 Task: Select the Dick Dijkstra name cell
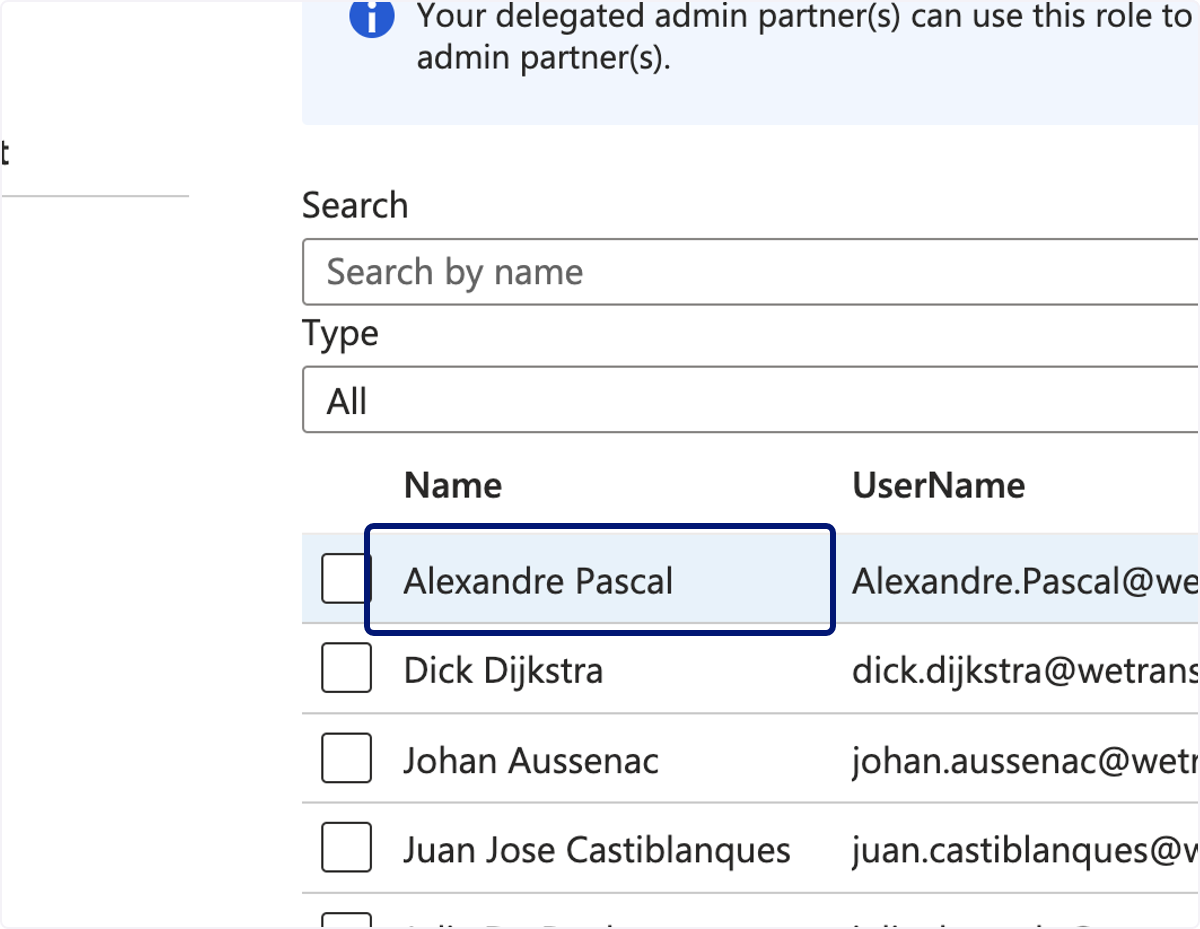[503, 670]
